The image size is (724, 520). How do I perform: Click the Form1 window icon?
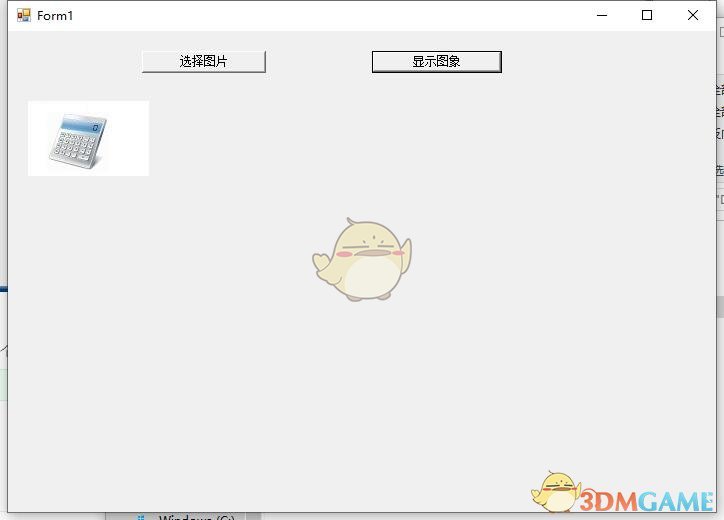(x=24, y=15)
